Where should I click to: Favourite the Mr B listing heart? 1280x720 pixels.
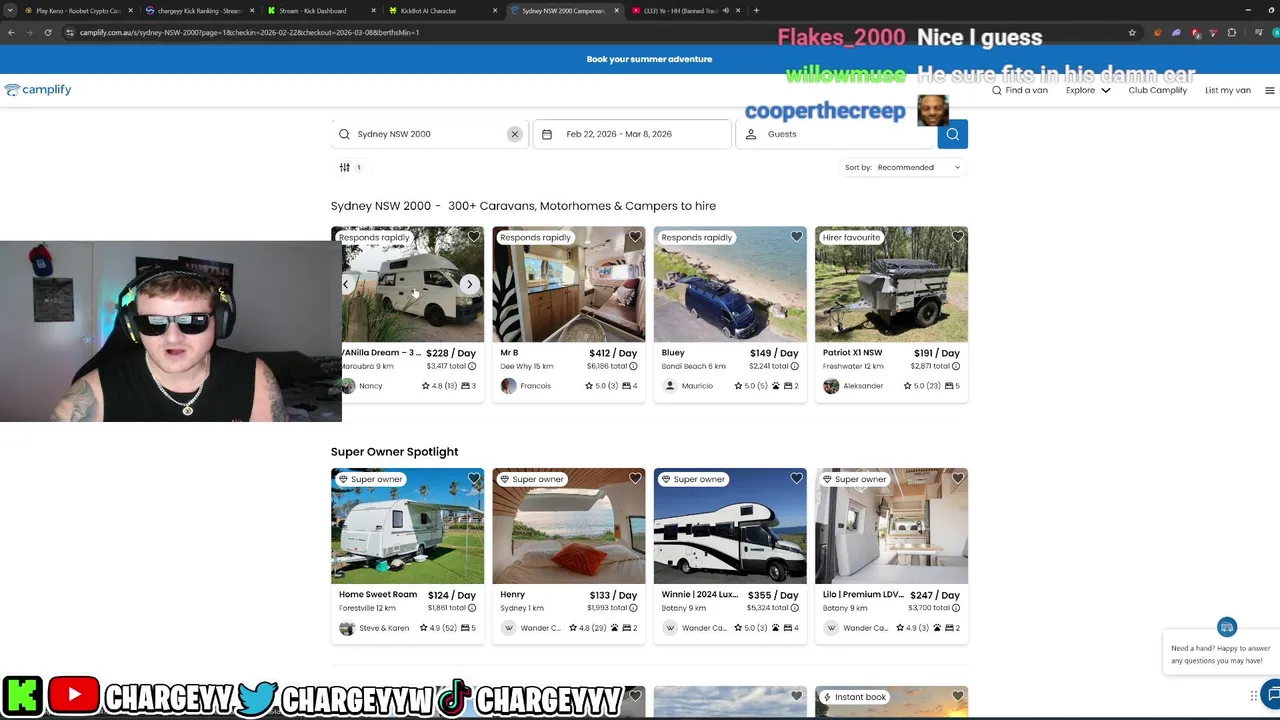point(635,237)
